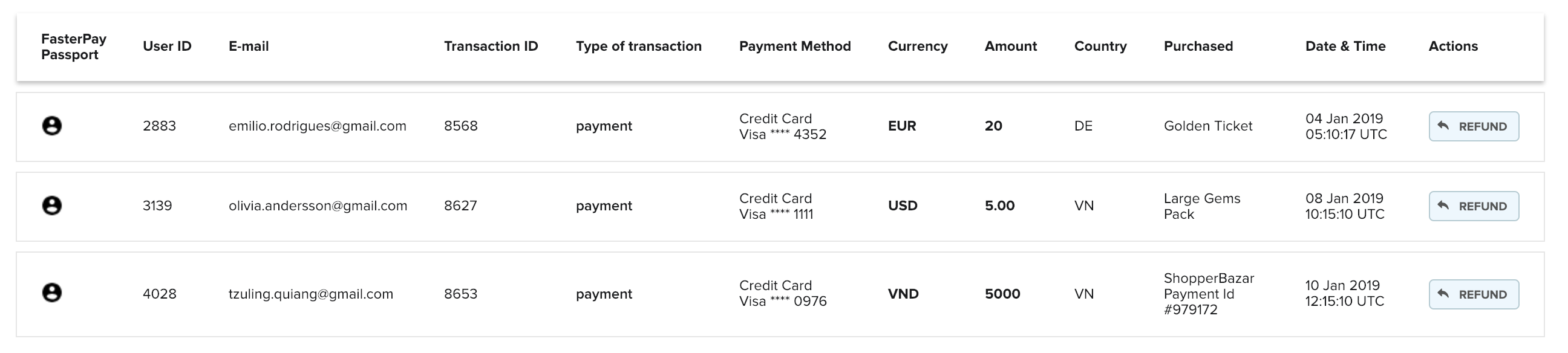
Task: Refund the Large Gems Pack payment
Action: coord(1474,206)
